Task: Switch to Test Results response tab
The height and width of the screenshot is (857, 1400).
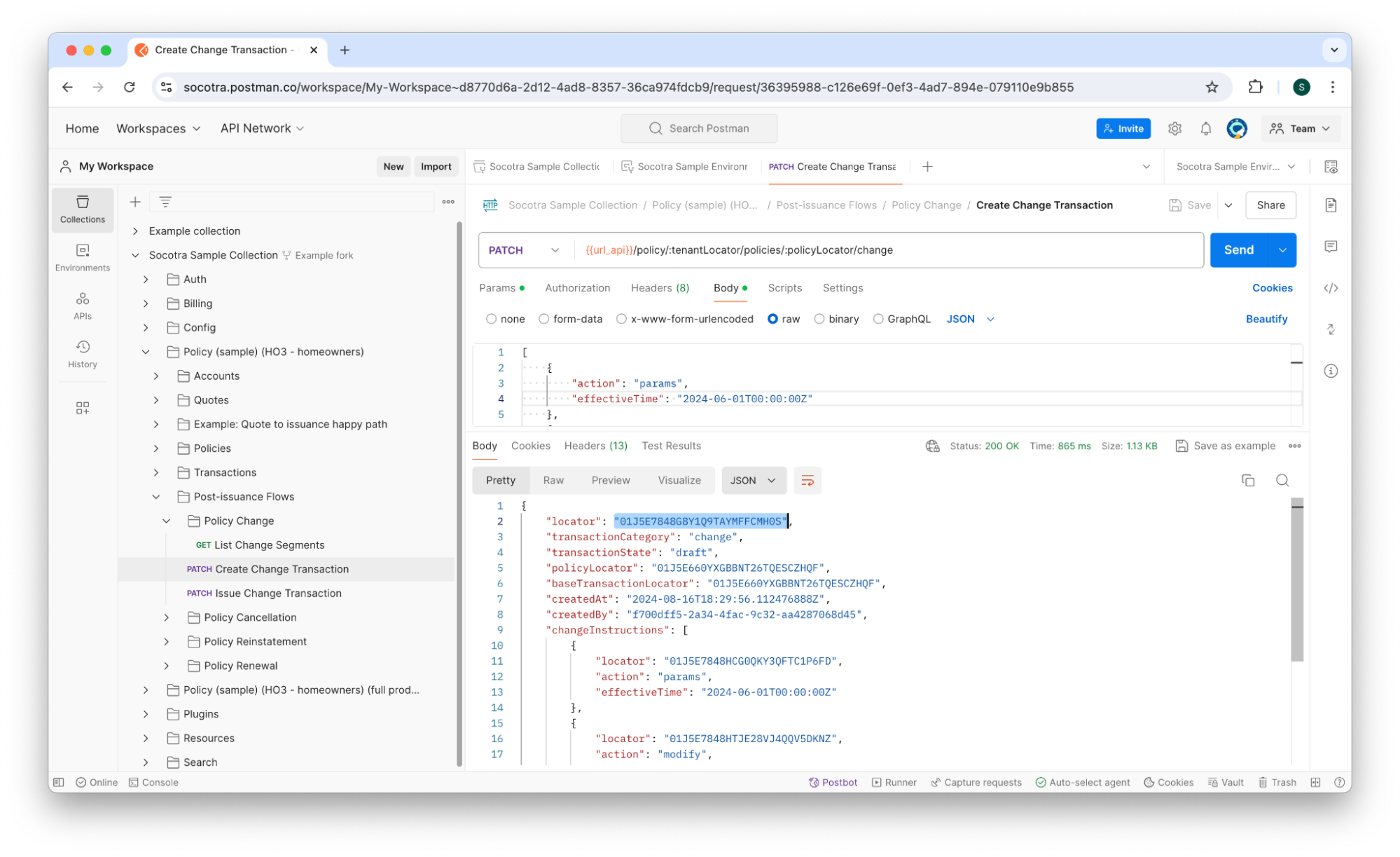Action: [671, 446]
